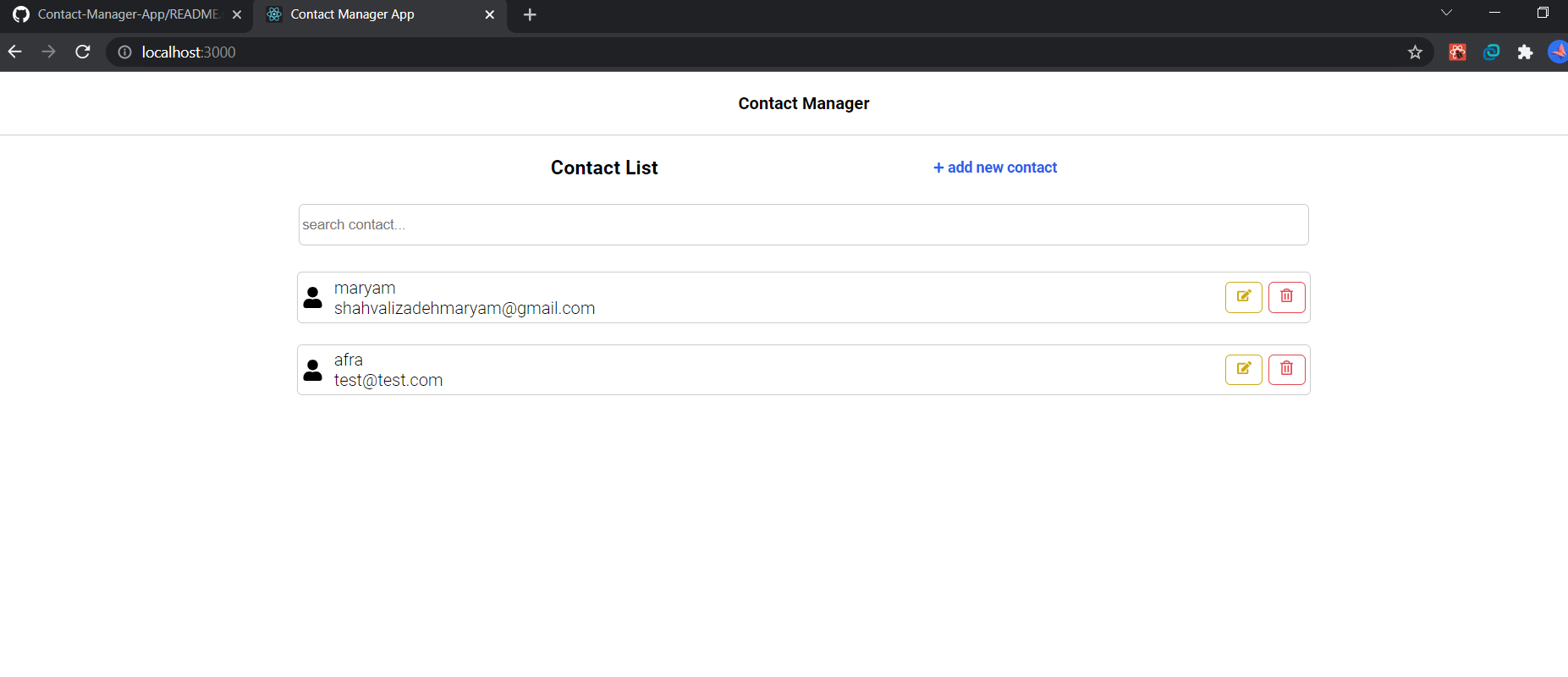Image resolution: width=1568 pixels, height=677 pixels.
Task: Expand the tab search dropdown arrow
Action: click(1446, 13)
